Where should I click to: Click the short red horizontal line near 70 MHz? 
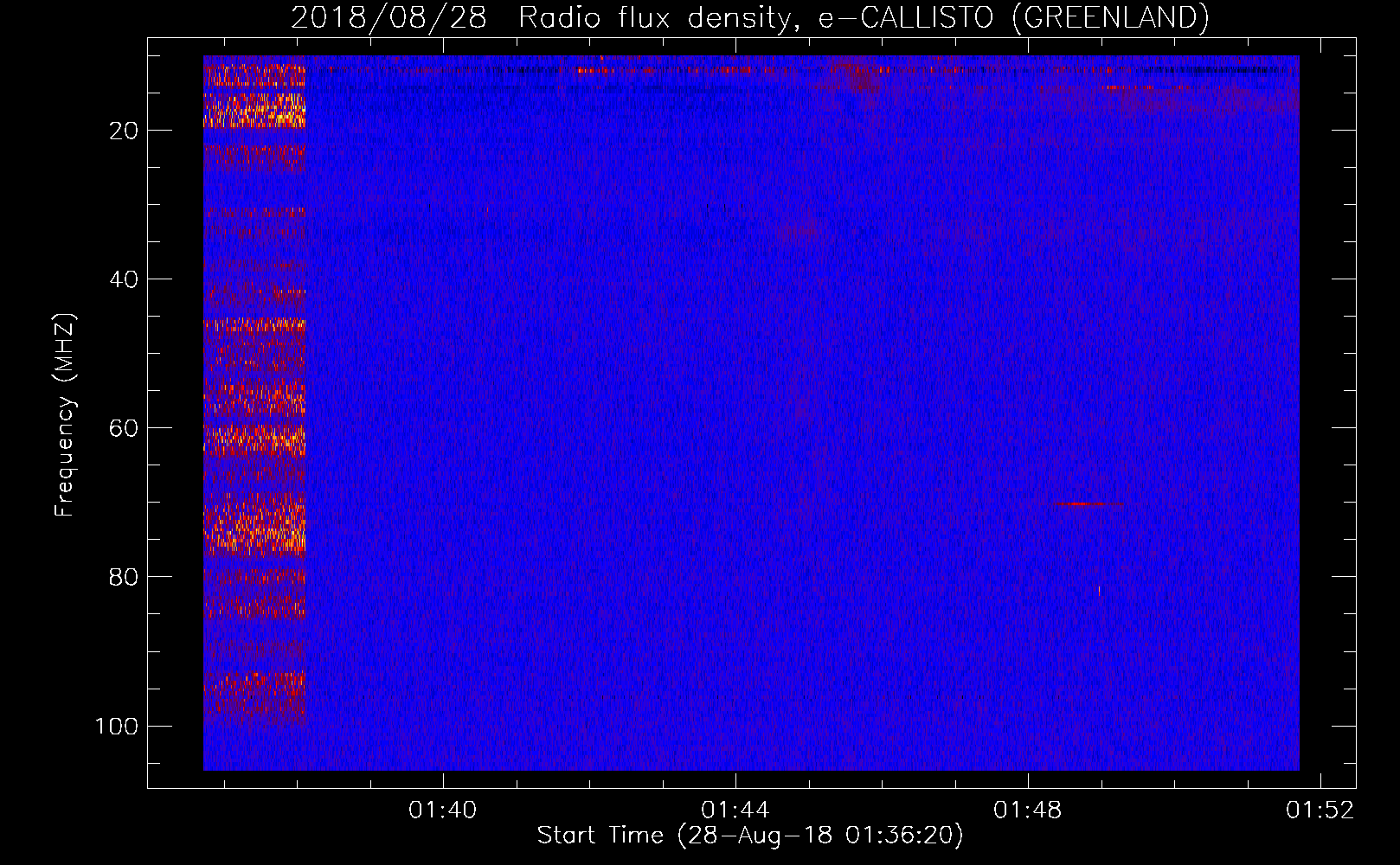tap(1087, 503)
